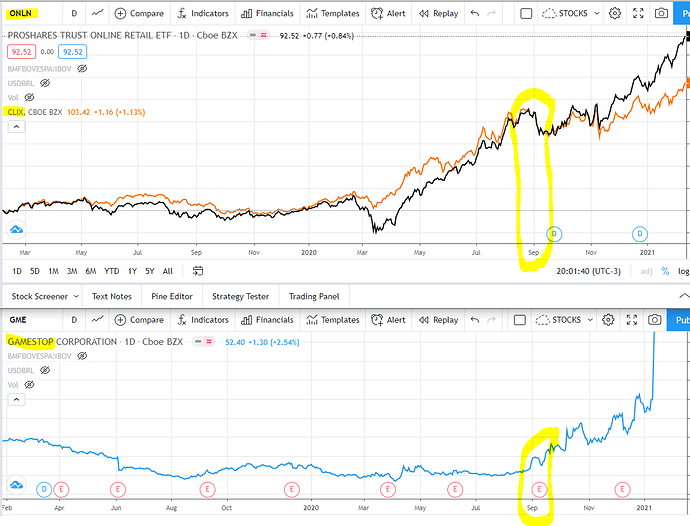Set ONLN chart range to 5D
Screen dimensions: 690x526
35,271
